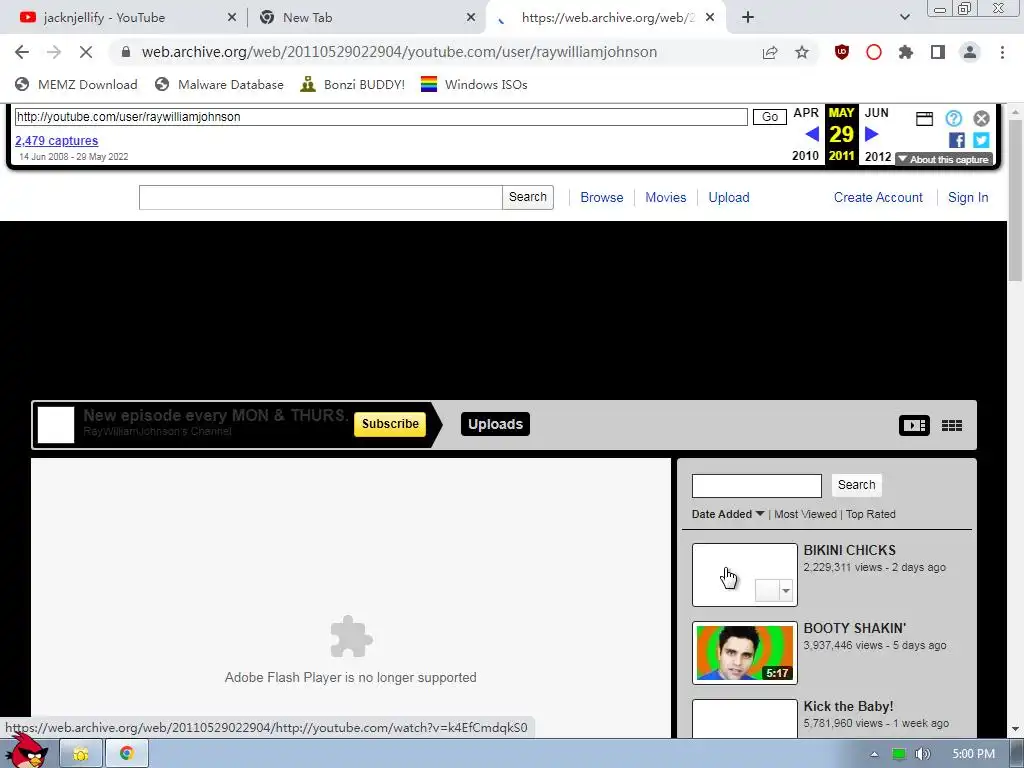
Task: Click the Wayback Machine URL field
Action: (x=381, y=117)
